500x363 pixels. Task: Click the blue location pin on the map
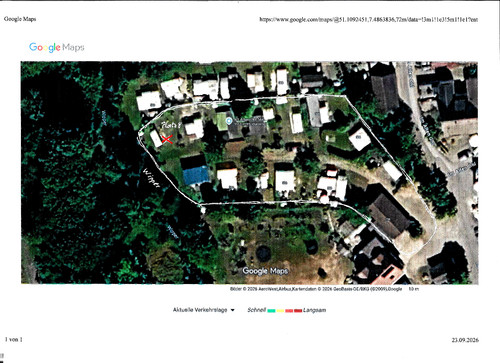[229, 121]
